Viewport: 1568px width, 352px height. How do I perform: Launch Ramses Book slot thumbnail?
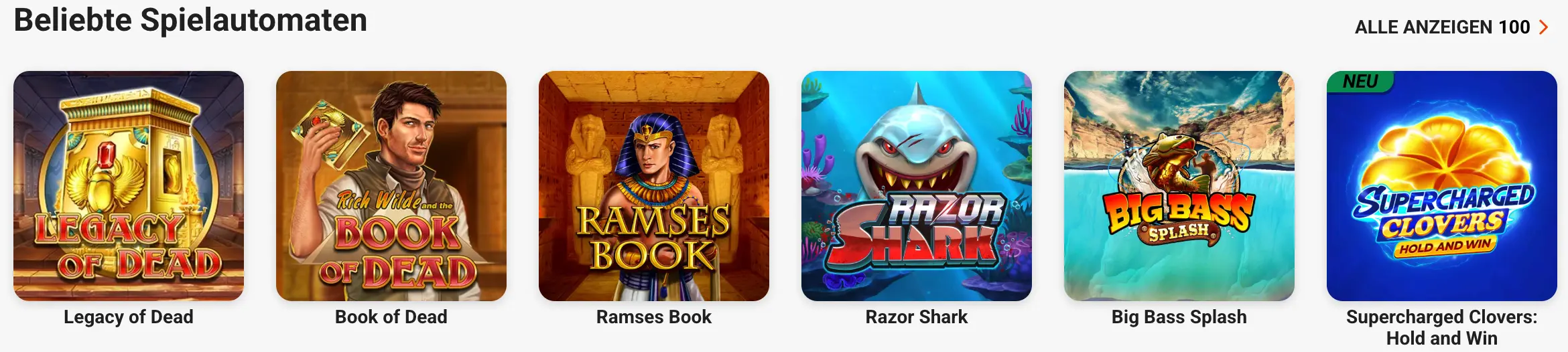click(x=654, y=186)
